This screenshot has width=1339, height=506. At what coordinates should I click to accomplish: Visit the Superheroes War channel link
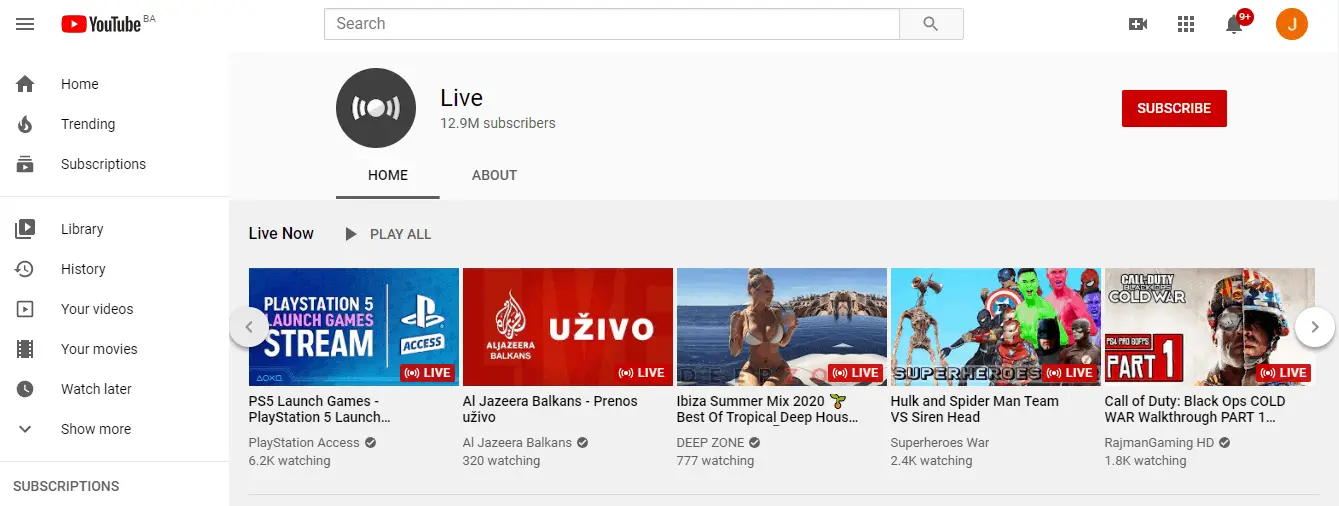click(x=940, y=443)
